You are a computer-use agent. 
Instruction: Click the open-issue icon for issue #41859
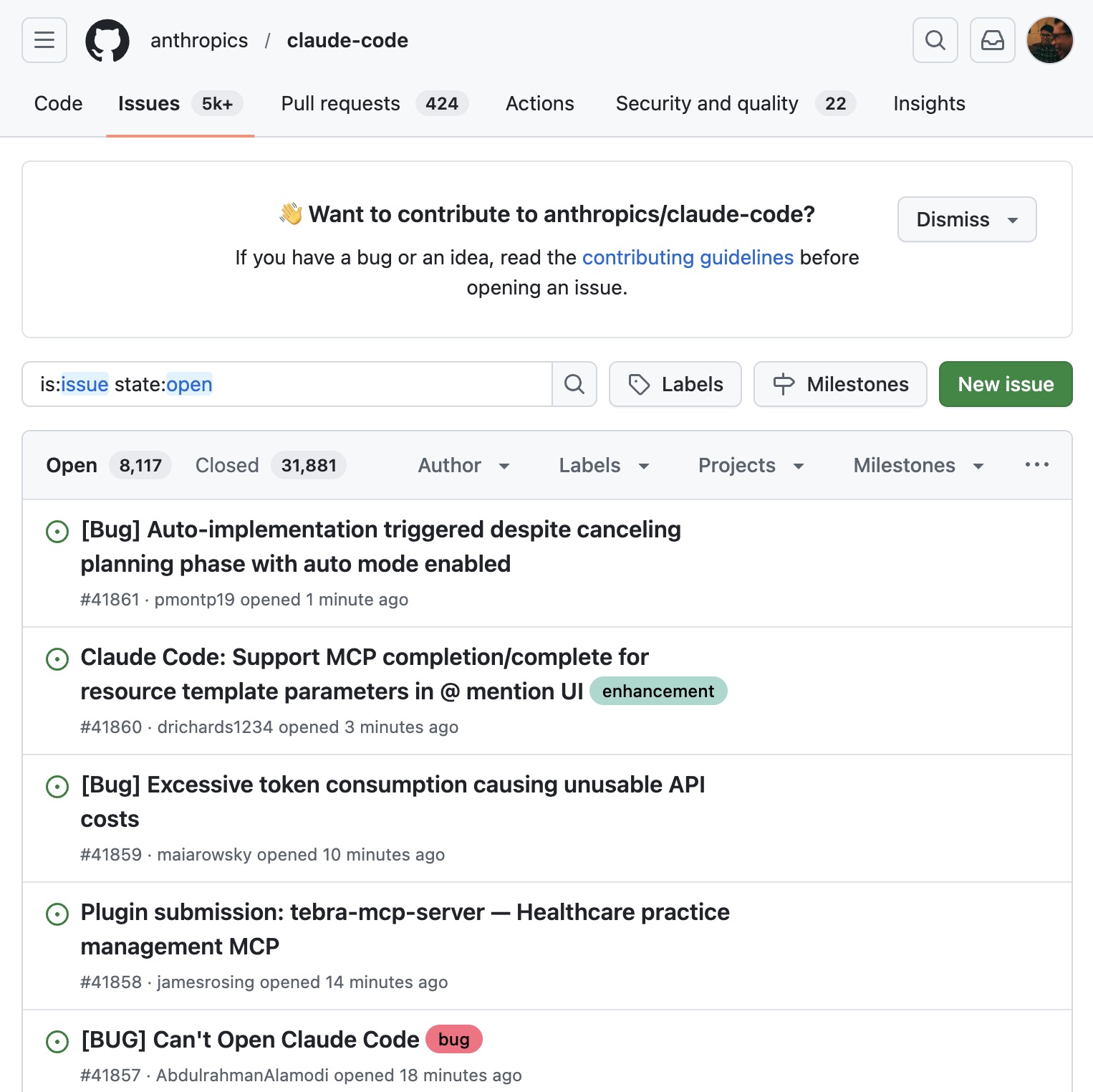(x=57, y=787)
